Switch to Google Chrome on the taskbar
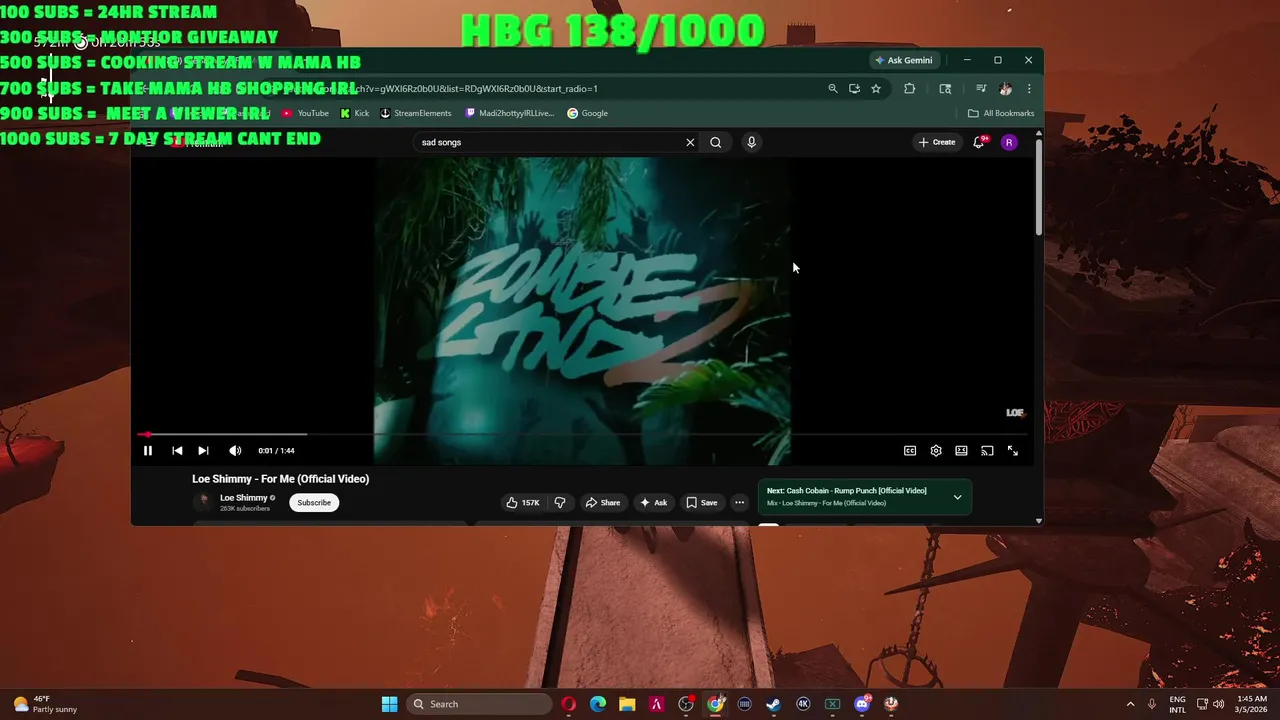Screen dimensions: 1280x720 pyautogui.click(x=715, y=704)
